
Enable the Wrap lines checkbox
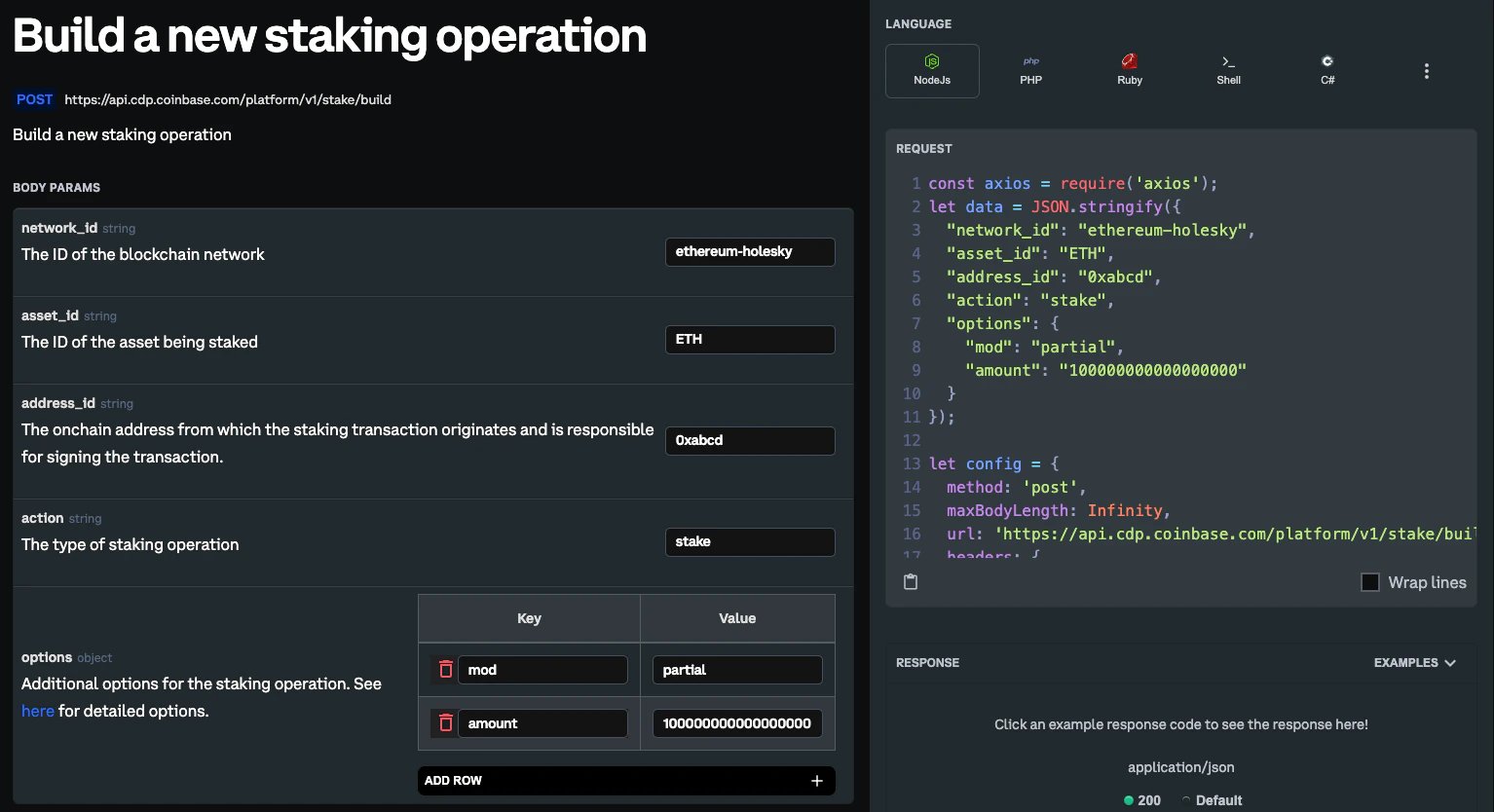pos(1370,581)
